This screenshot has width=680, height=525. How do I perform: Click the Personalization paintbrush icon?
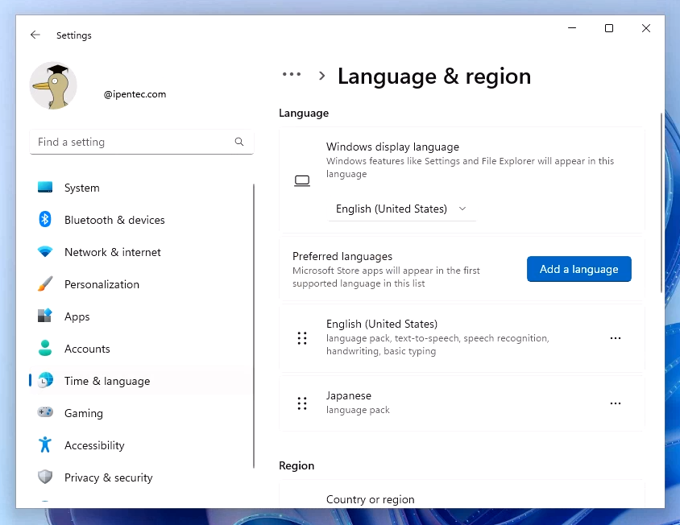(x=45, y=284)
